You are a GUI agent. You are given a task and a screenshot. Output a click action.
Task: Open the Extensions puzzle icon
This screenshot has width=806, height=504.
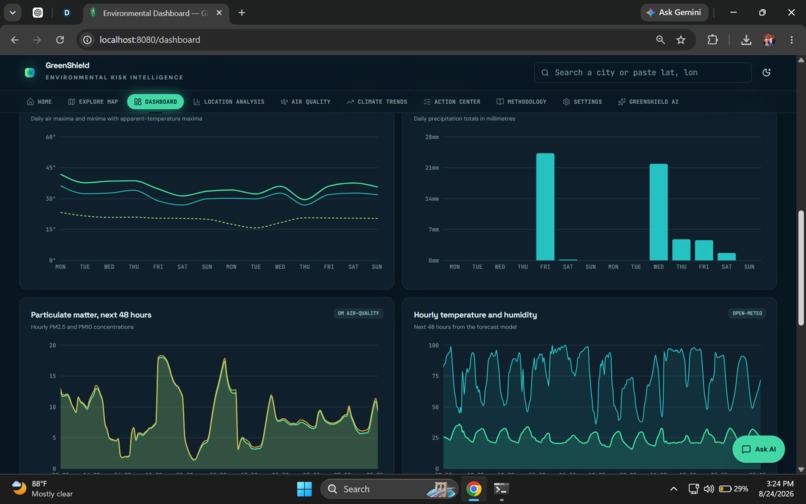coord(712,40)
